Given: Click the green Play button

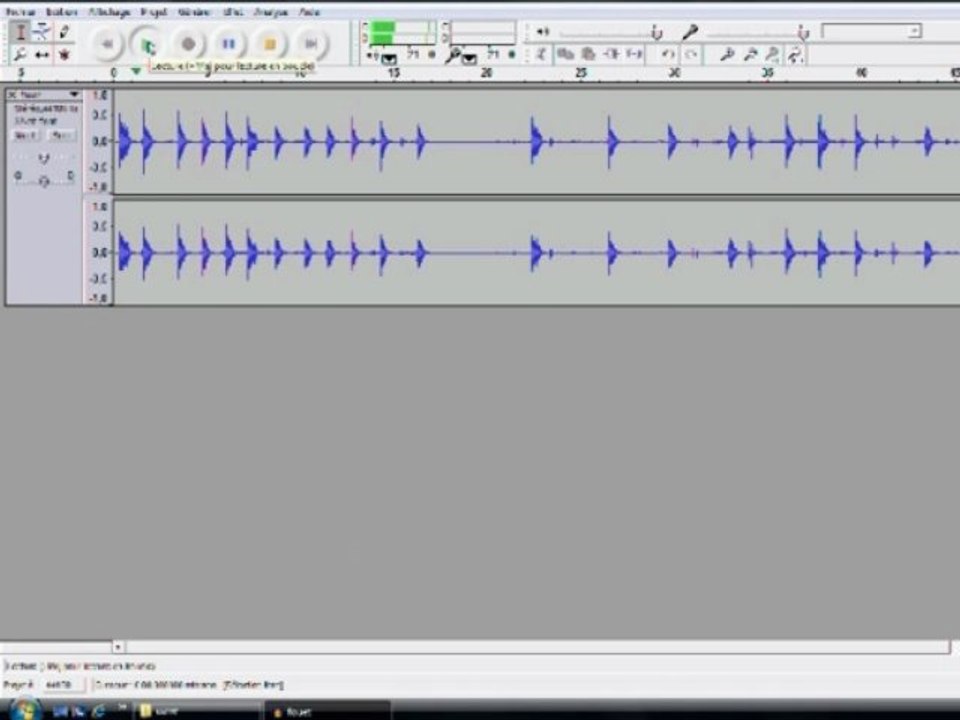Looking at the screenshot, I should pos(148,43).
